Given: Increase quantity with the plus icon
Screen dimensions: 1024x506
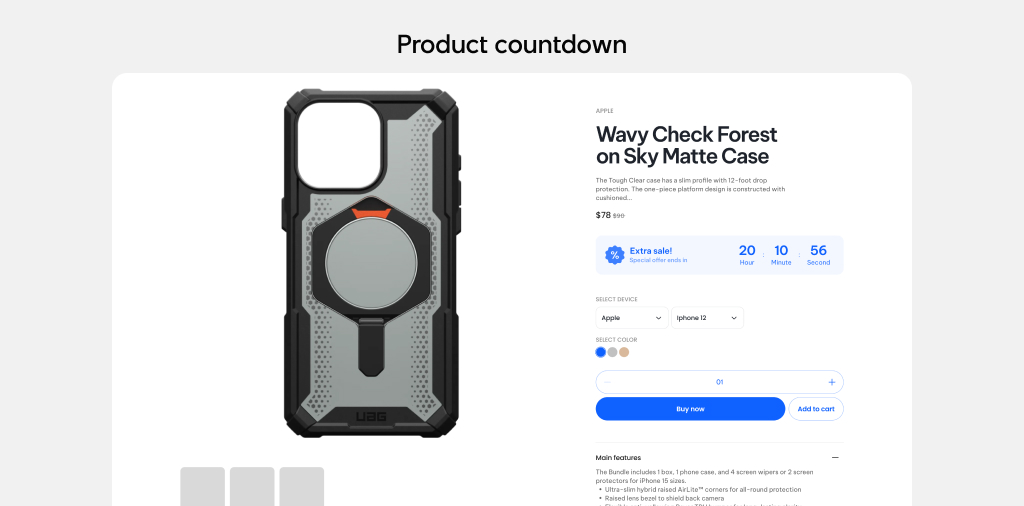Looking at the screenshot, I should (831, 382).
